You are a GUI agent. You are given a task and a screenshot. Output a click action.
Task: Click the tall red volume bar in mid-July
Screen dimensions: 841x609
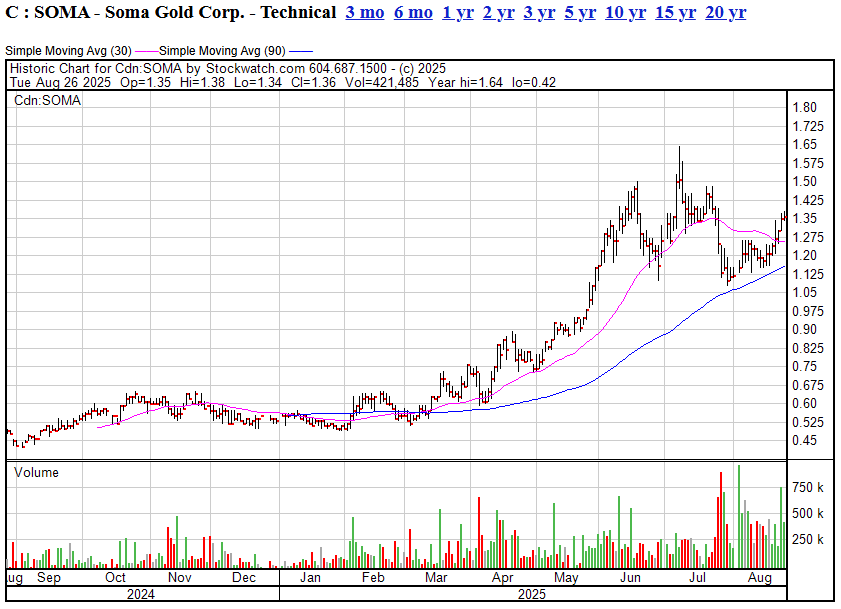point(721,520)
